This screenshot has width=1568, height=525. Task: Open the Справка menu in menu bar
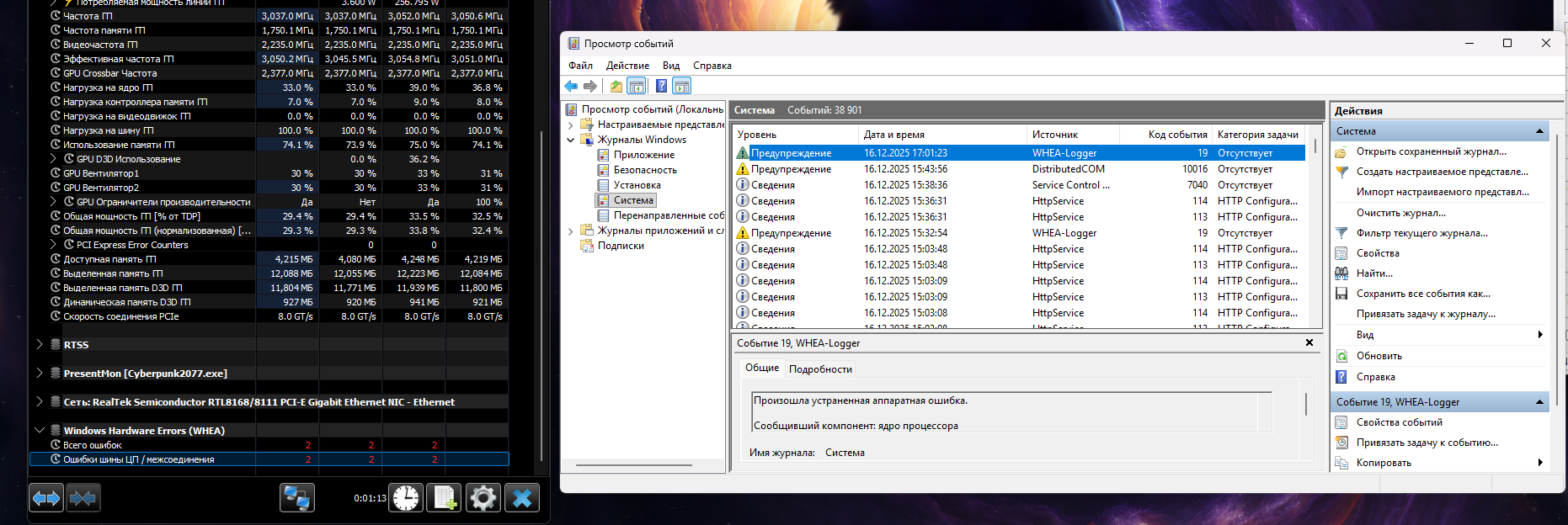(712, 66)
